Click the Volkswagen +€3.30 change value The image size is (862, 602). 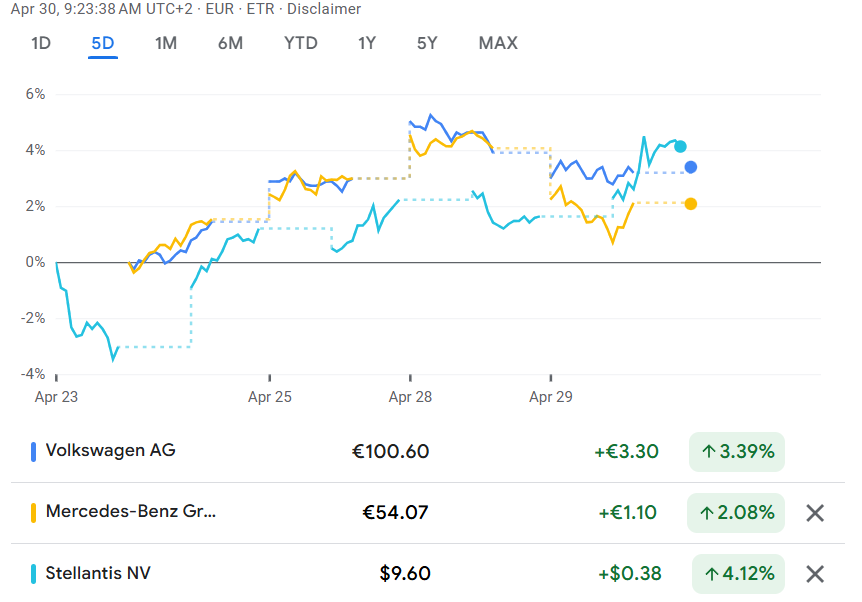point(626,452)
